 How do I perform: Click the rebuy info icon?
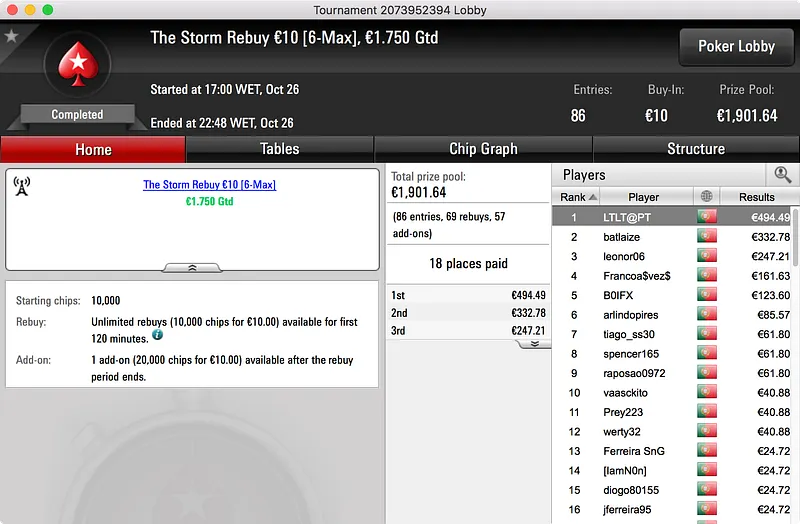pos(158,335)
